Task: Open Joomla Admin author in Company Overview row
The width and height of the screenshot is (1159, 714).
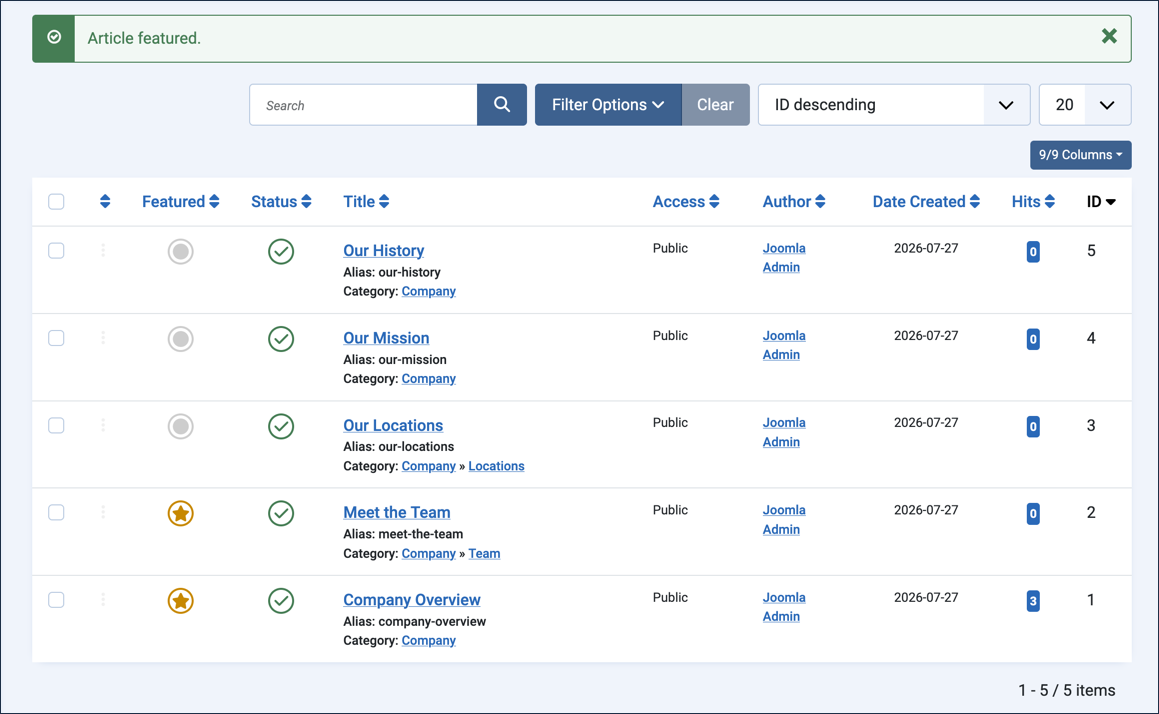Action: click(784, 607)
